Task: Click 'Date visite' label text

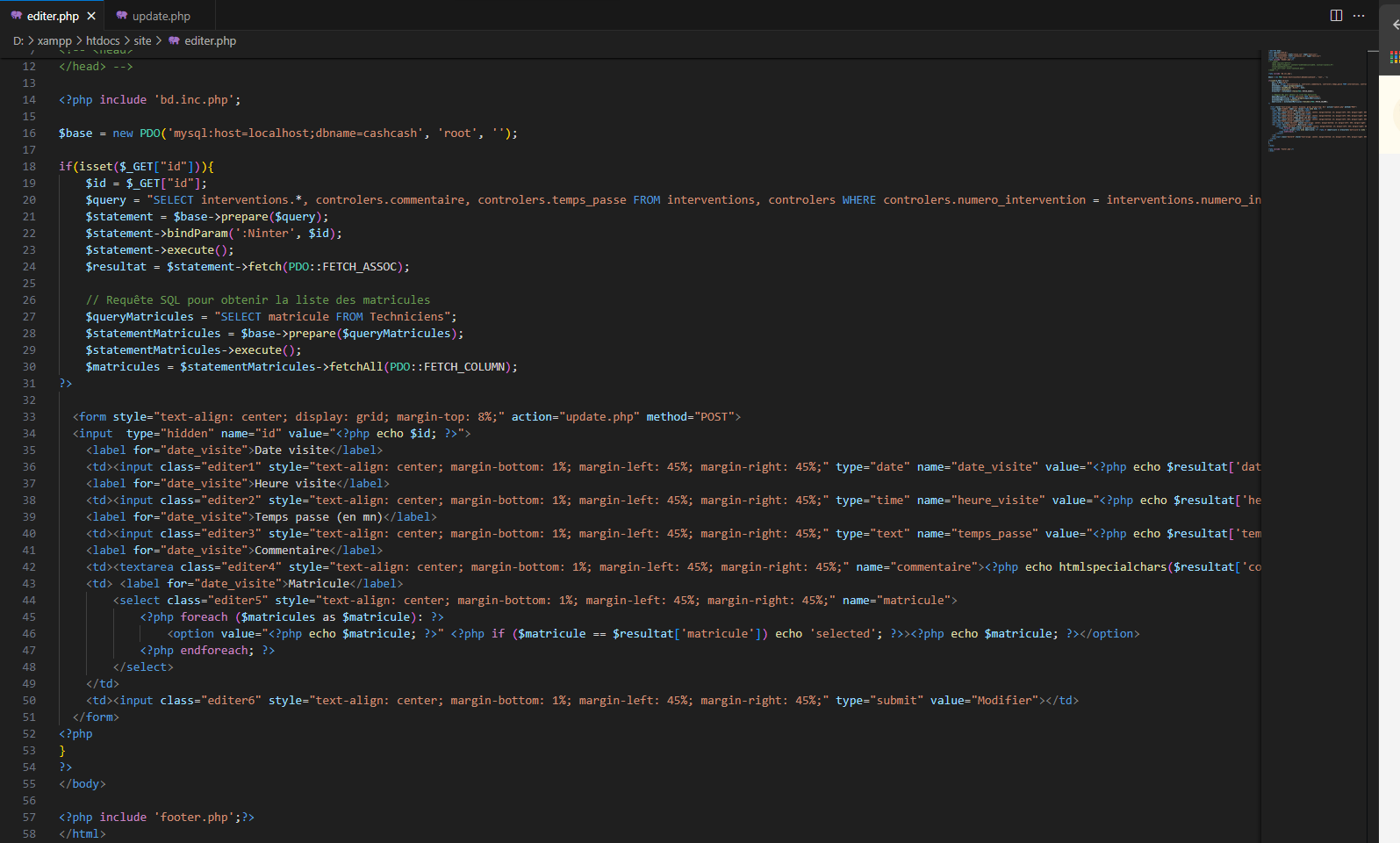Action: (x=291, y=450)
